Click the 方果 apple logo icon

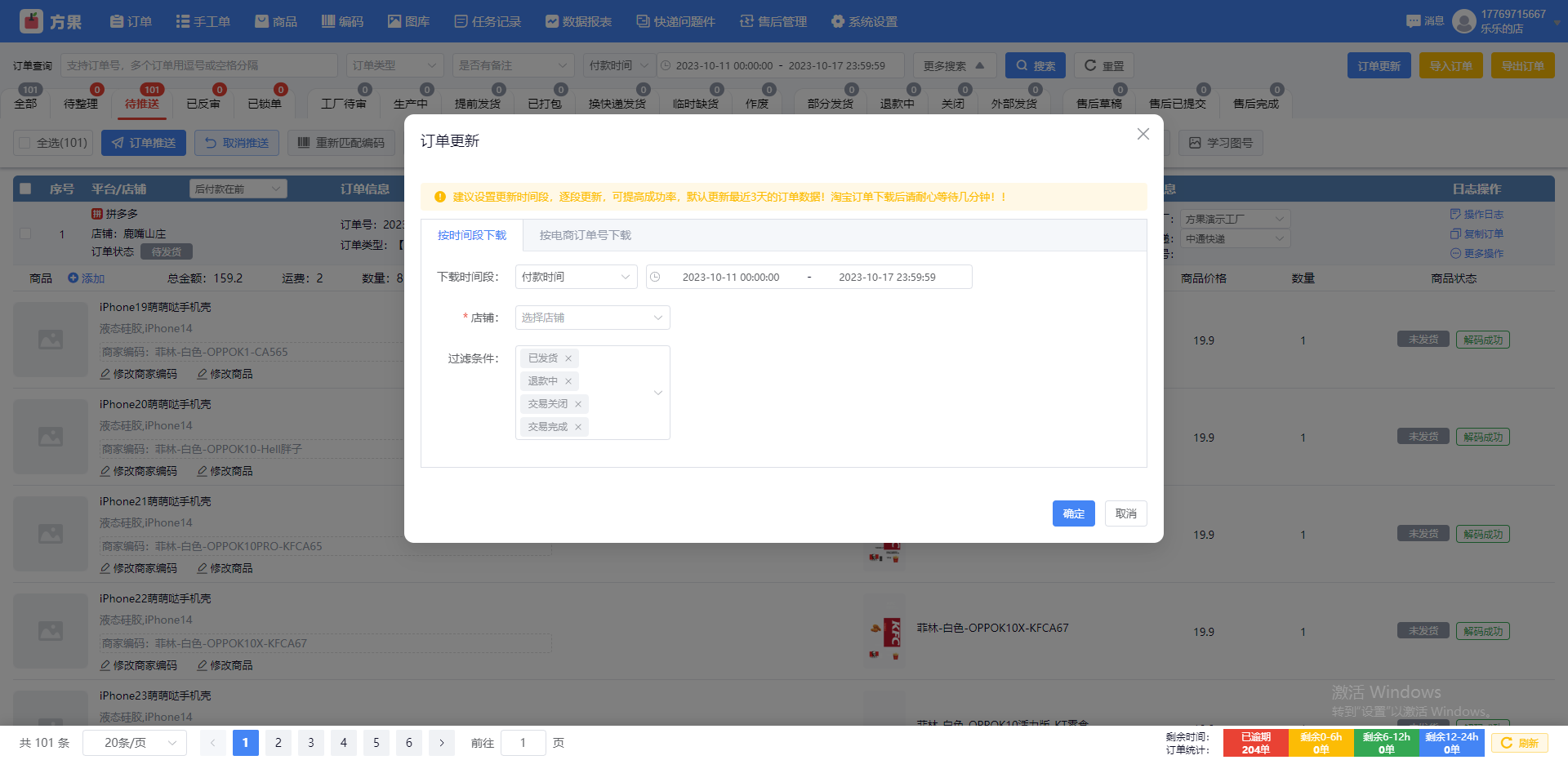pos(31,21)
